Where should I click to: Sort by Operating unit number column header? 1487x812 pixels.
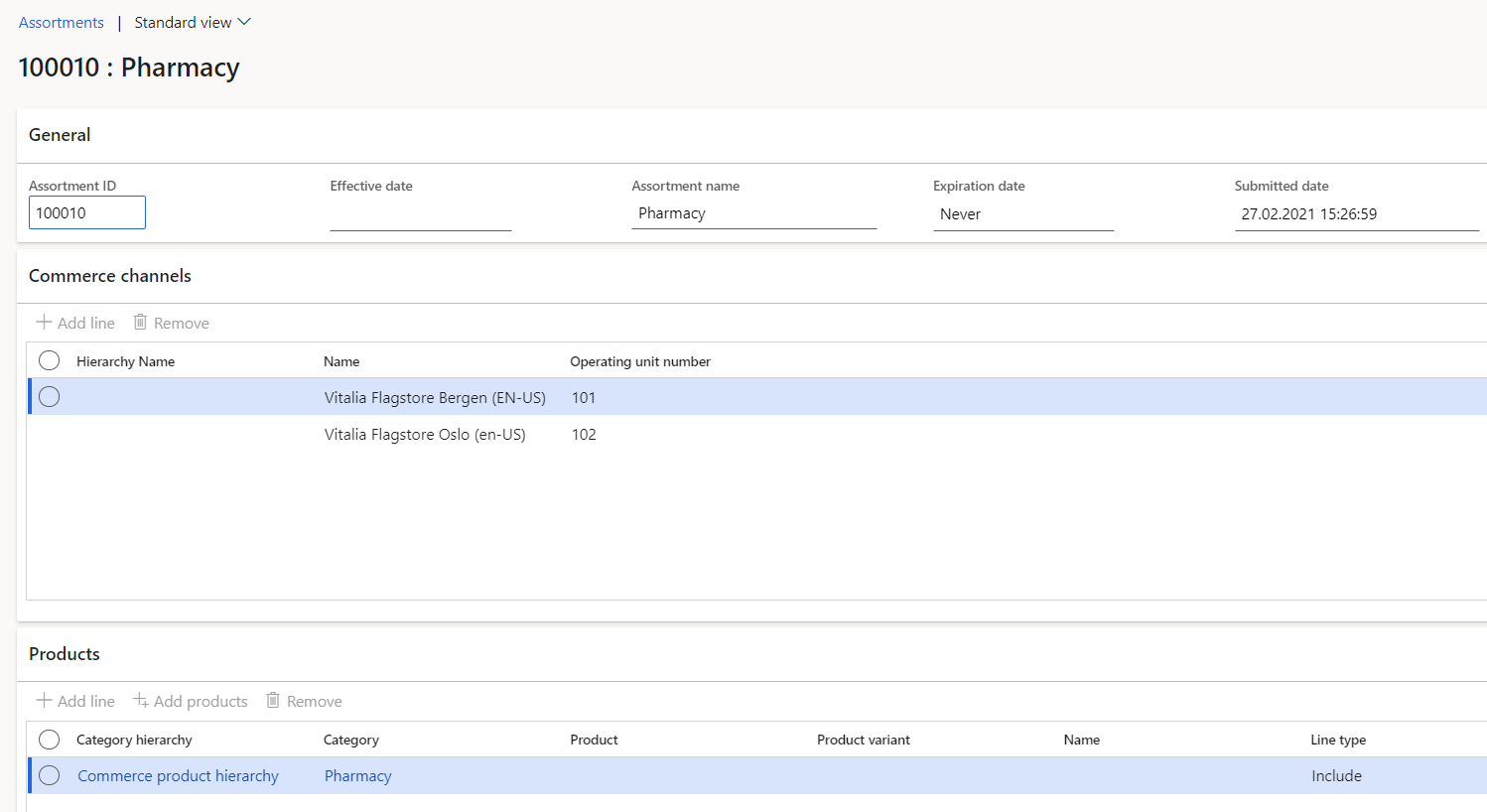tap(640, 361)
